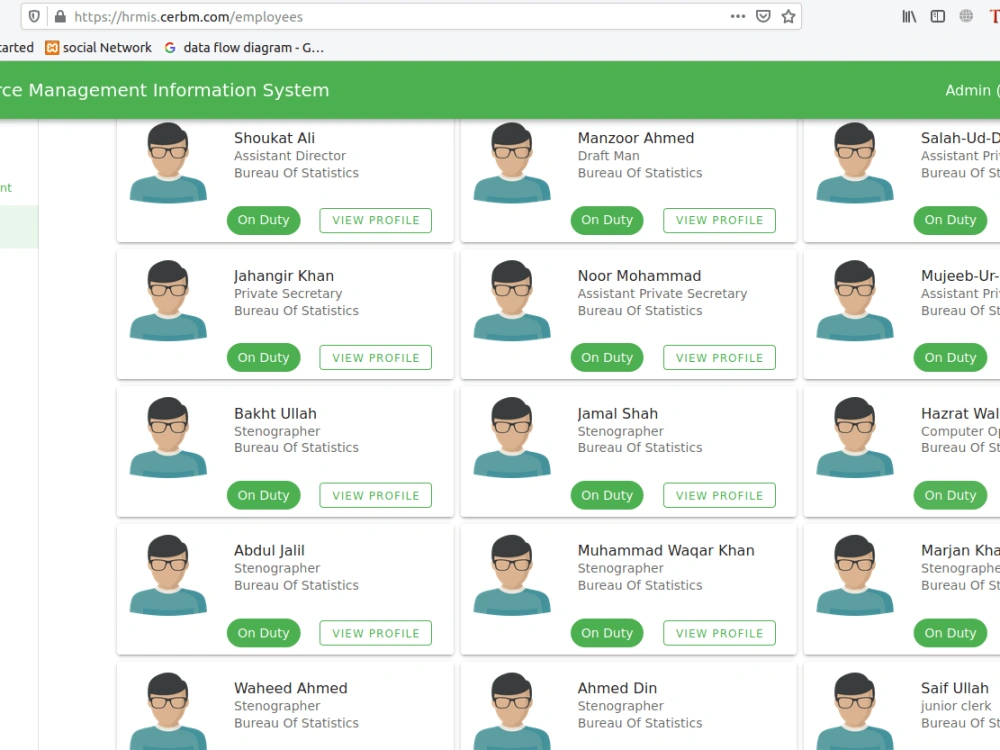1000x750 pixels.
Task: Click the tracking protection shield icon
Action: click(x=34, y=17)
